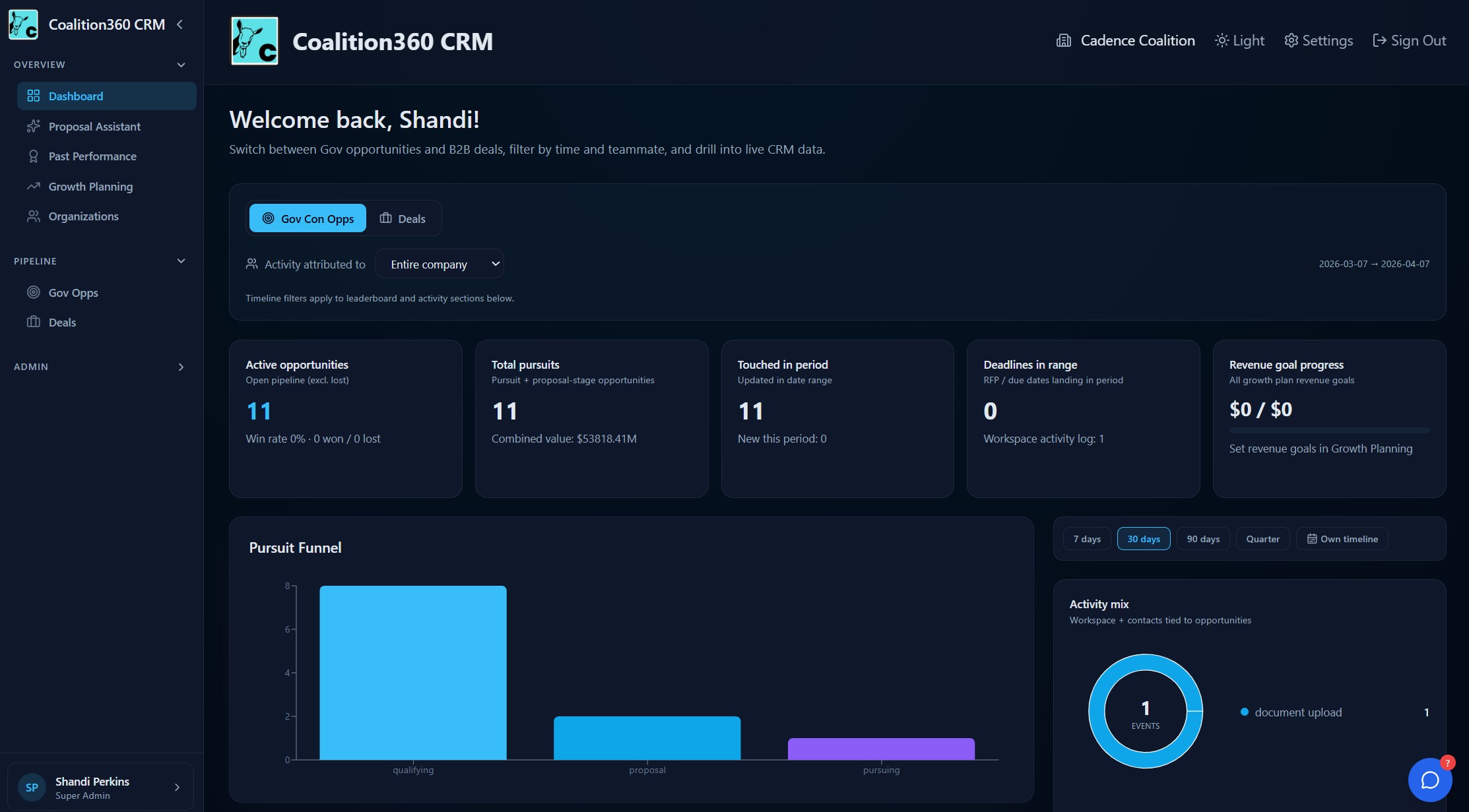The width and height of the screenshot is (1469, 812).
Task: Click the Proposal Assistant sparkle icon
Action: click(x=33, y=126)
